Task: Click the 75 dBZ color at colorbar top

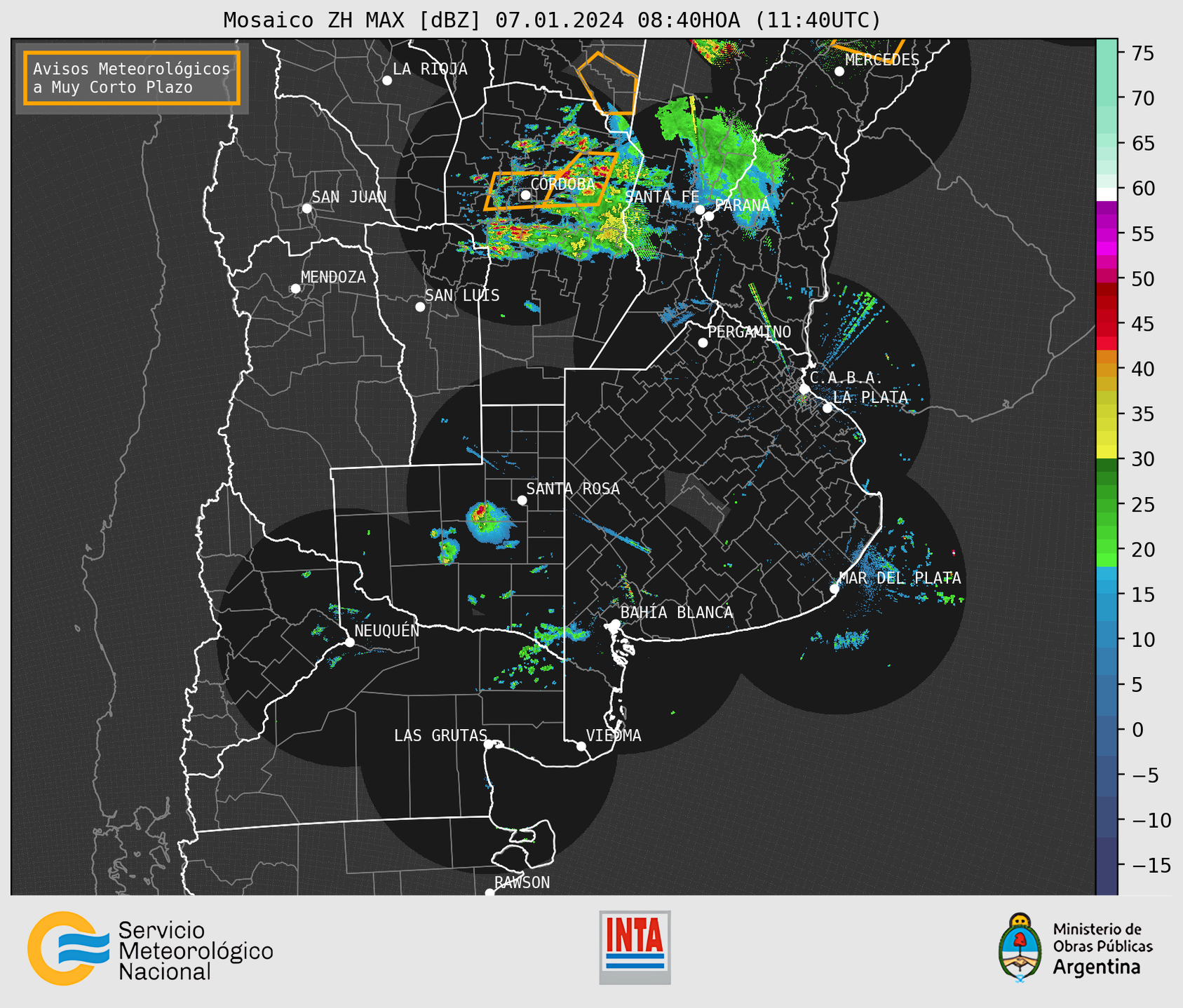Action: point(1107,53)
